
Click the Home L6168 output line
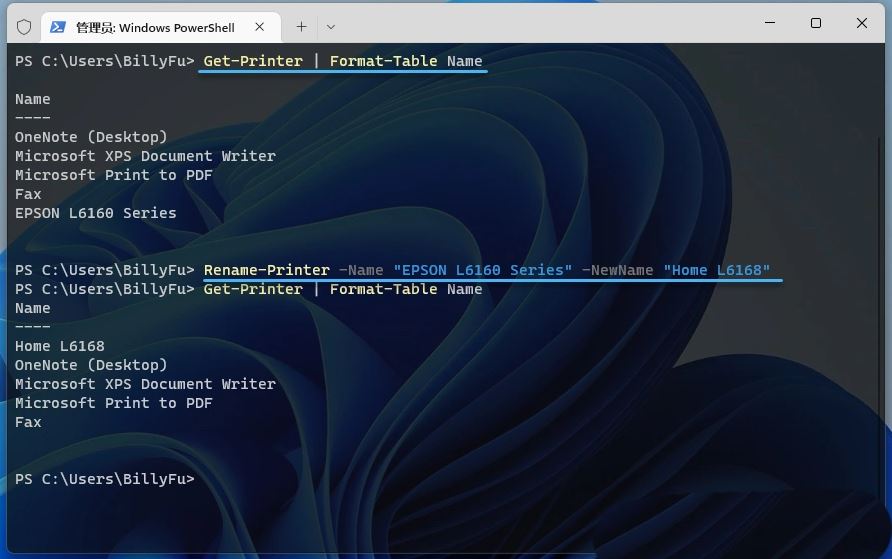click(x=60, y=346)
